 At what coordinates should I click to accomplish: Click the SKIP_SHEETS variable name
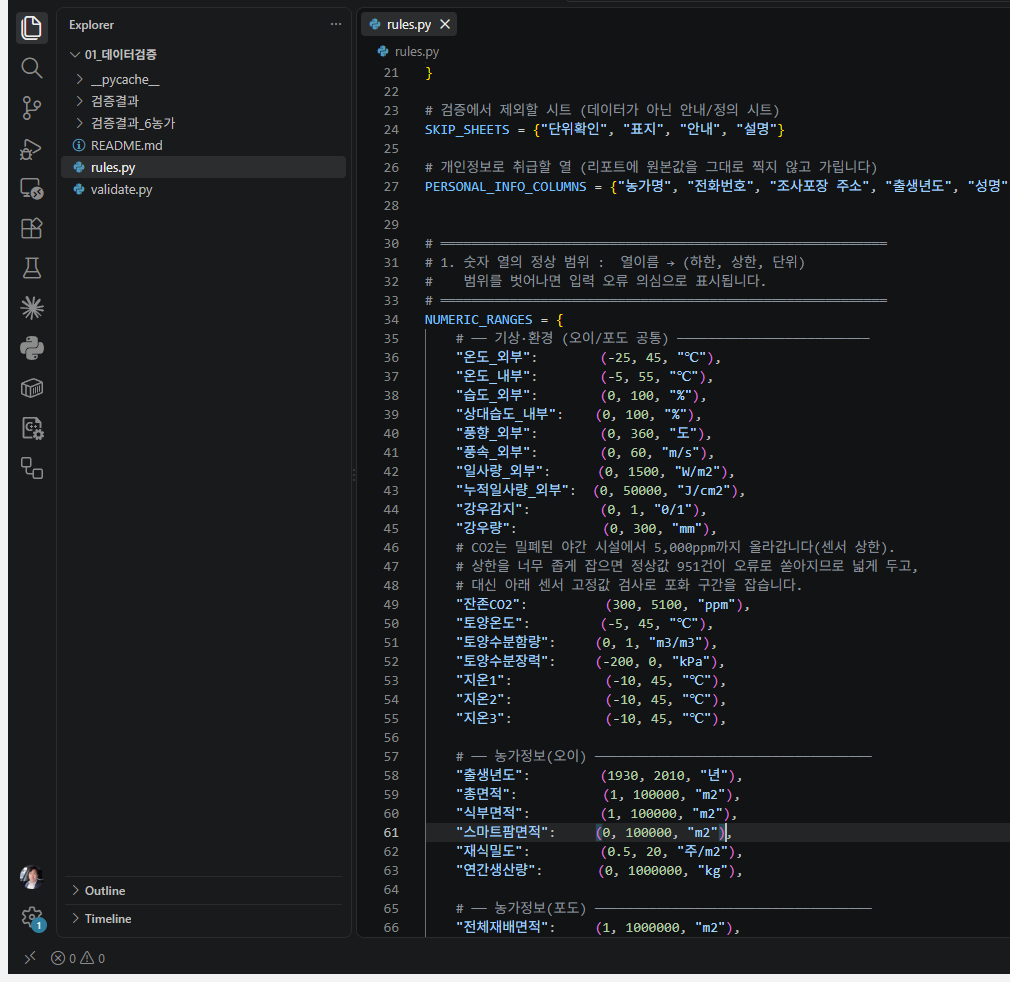point(467,129)
